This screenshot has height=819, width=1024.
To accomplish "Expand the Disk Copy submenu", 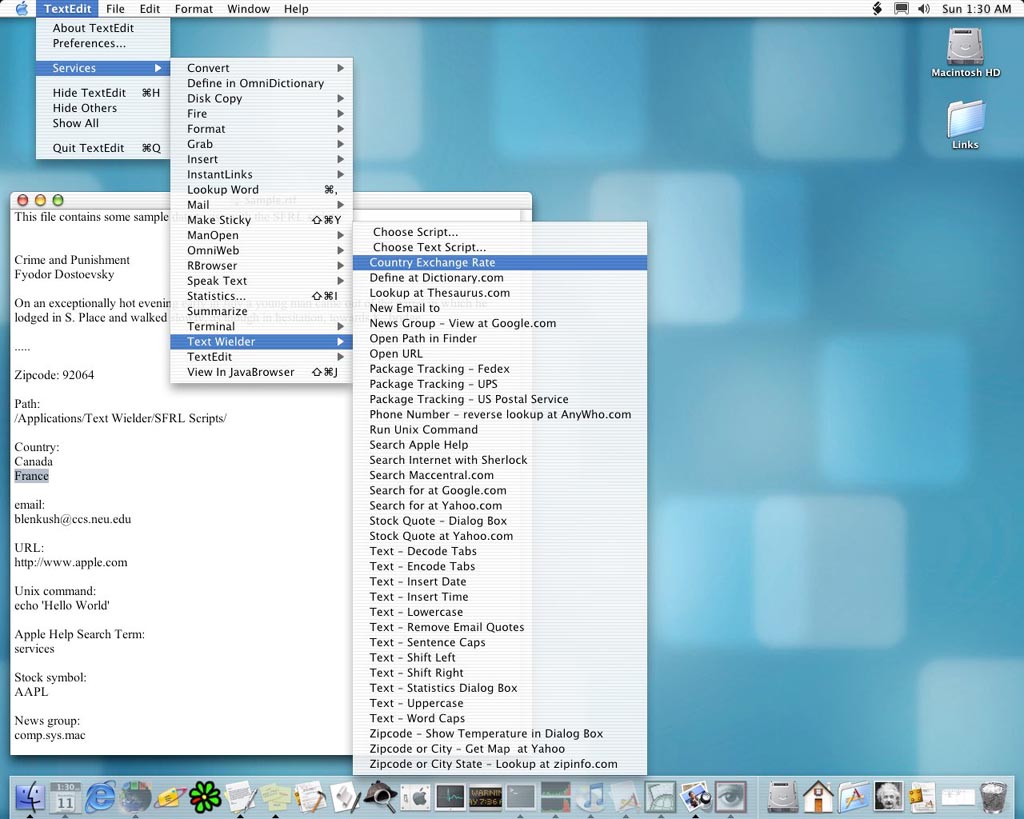I will click(x=261, y=99).
